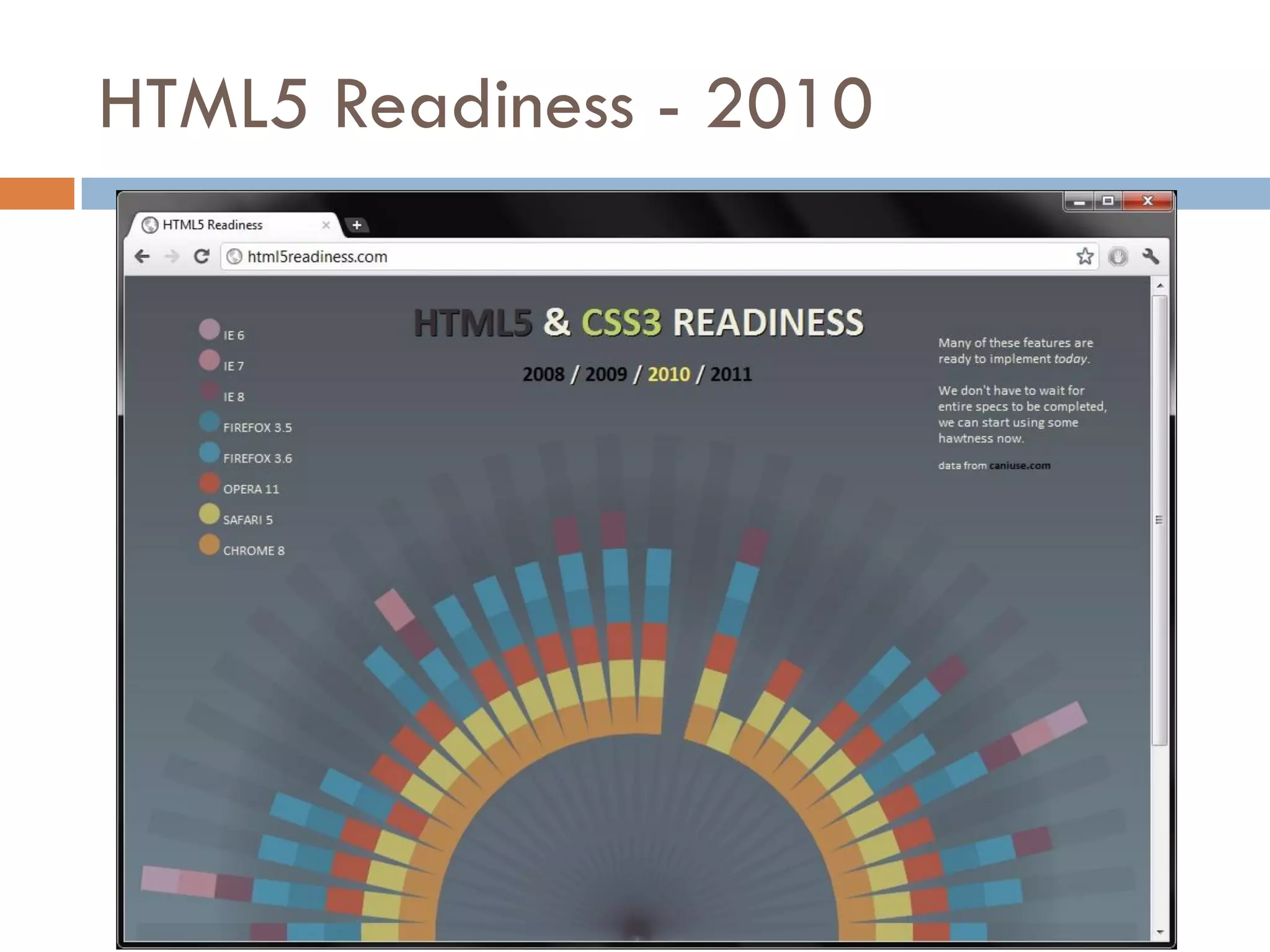Click the Chrome 8 orange legend circle

(x=209, y=545)
